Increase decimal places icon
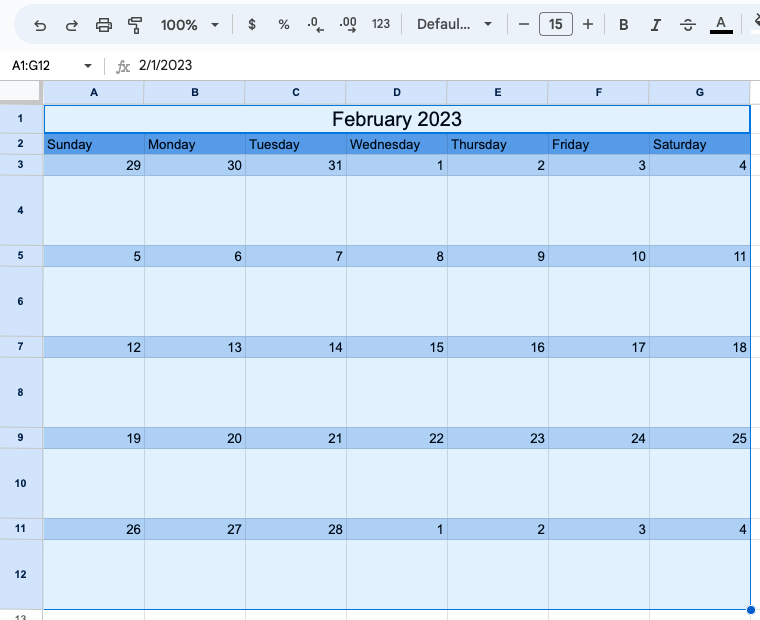This screenshot has height=620, width=760. click(x=348, y=24)
